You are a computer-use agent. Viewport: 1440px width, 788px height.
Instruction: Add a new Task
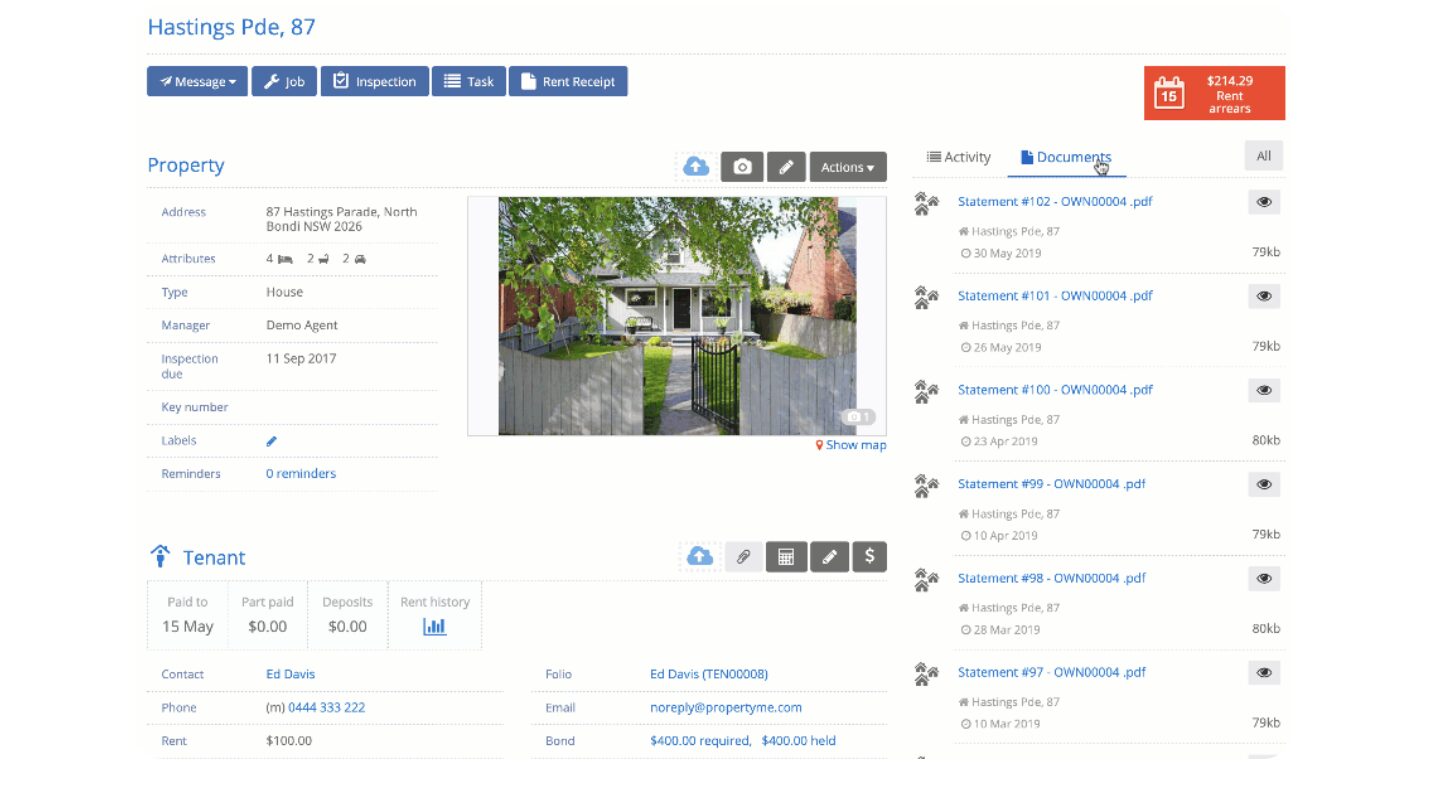pyautogui.click(x=468, y=82)
